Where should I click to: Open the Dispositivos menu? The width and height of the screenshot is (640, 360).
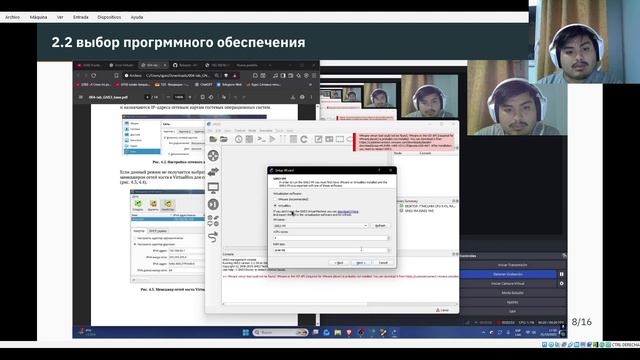coord(109,18)
